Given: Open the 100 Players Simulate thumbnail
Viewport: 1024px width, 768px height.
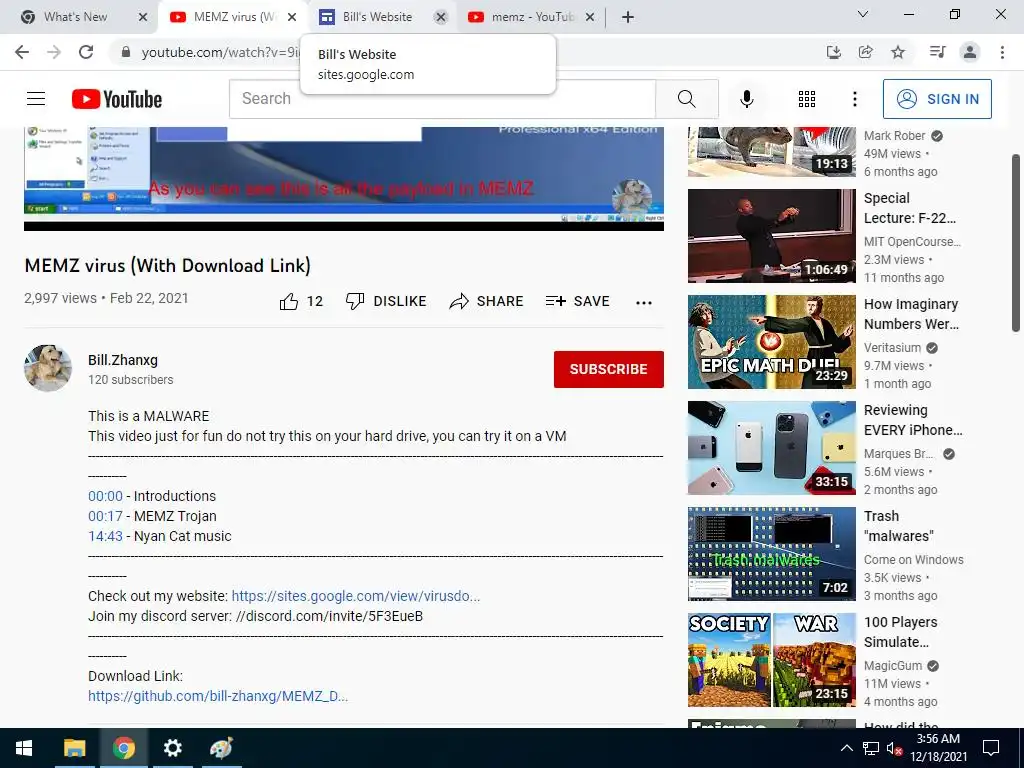Looking at the screenshot, I should tap(771, 660).
